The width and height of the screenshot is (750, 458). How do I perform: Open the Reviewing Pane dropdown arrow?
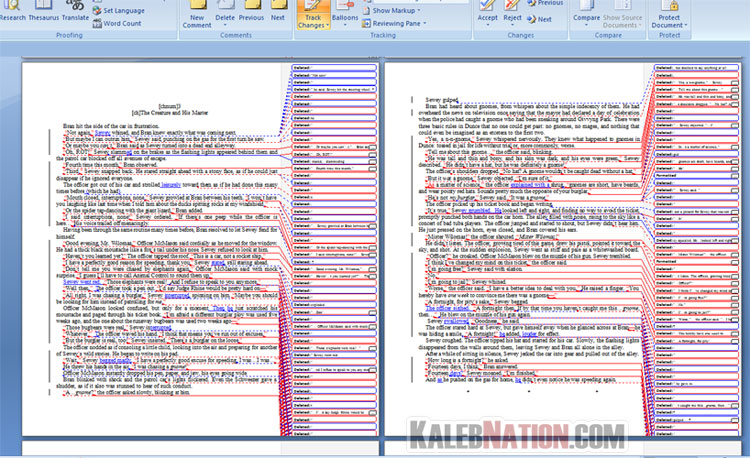point(424,23)
